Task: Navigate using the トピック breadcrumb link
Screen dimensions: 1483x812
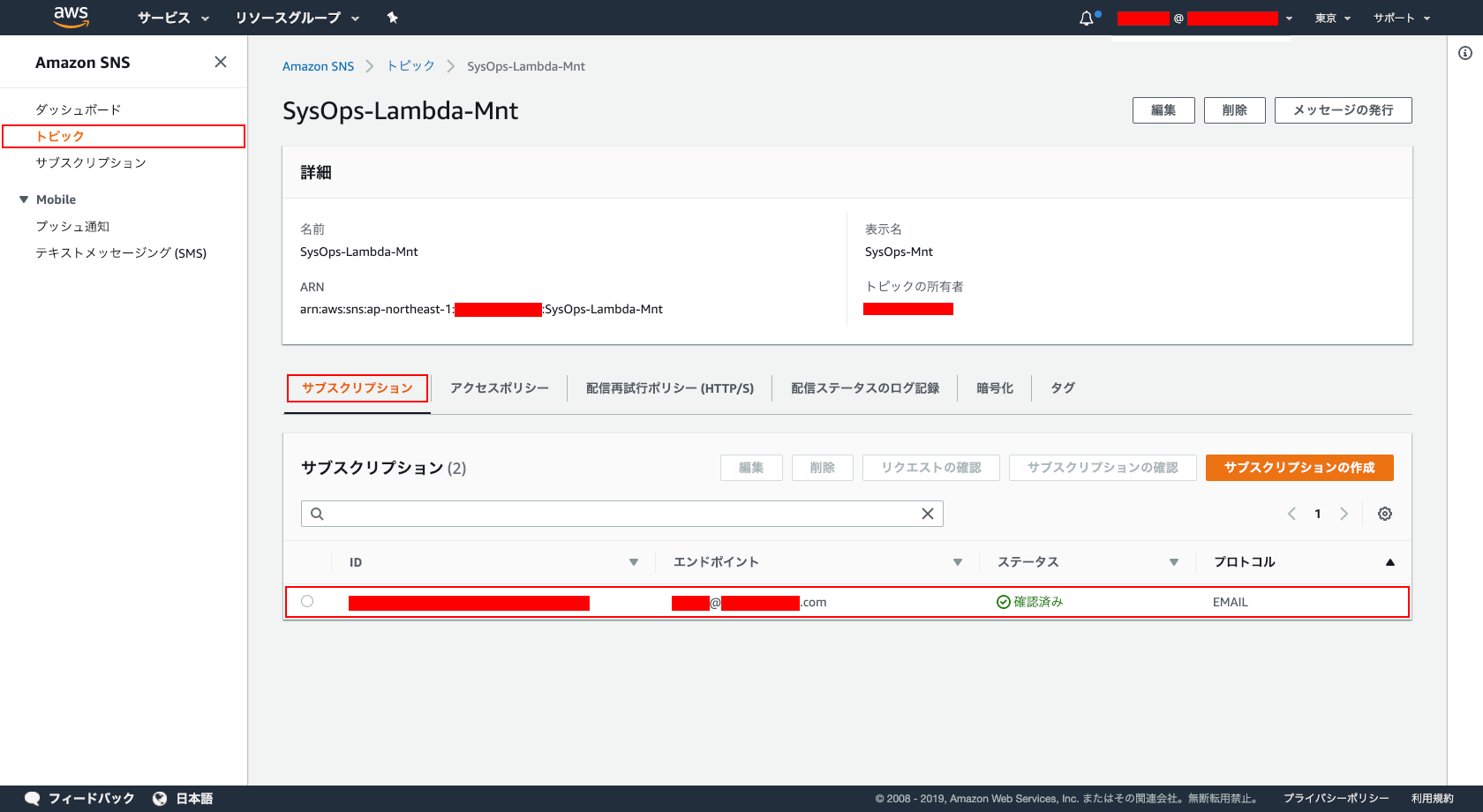Action: click(410, 65)
